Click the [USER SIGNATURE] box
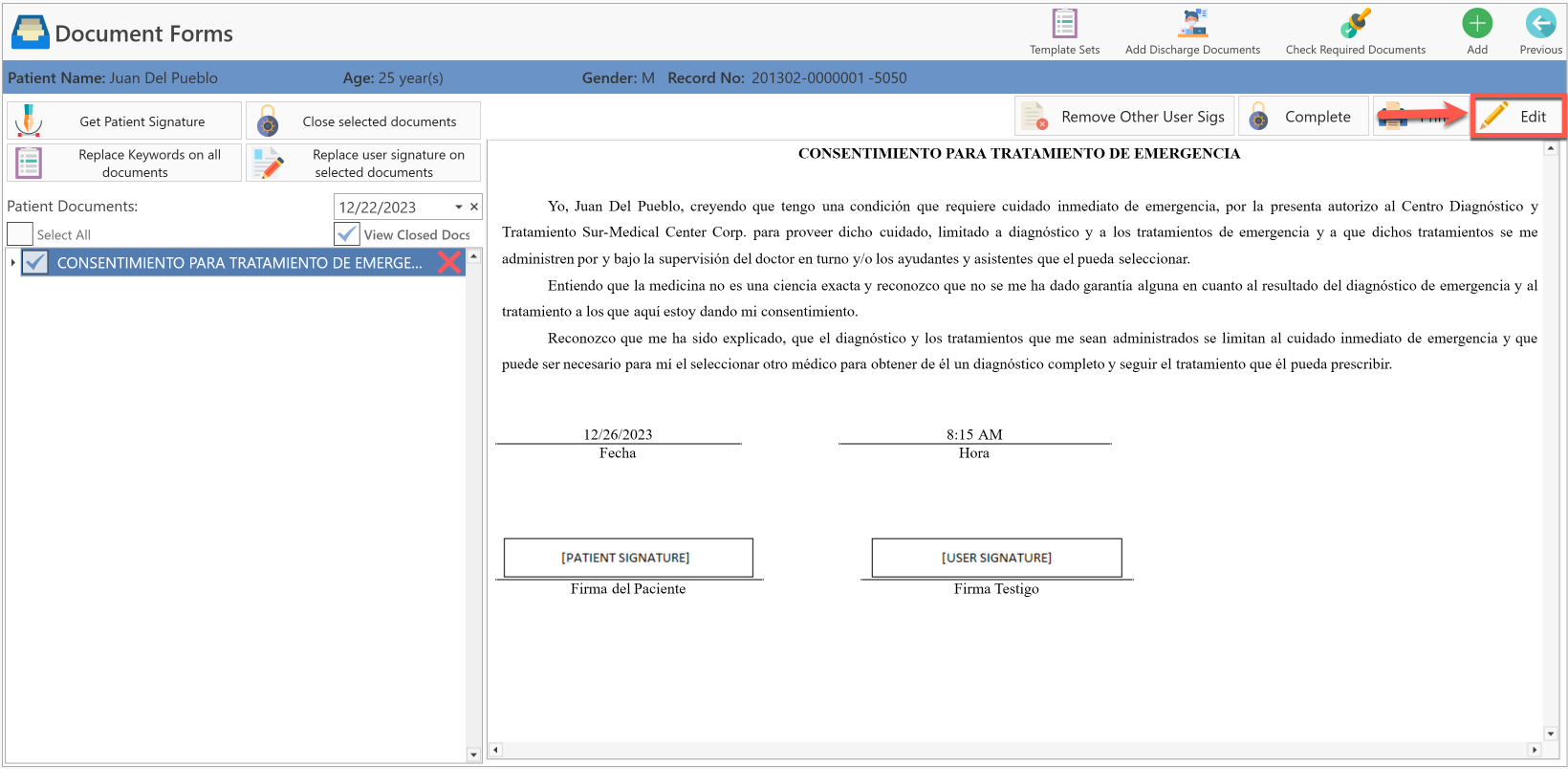The image size is (1568, 769). click(x=996, y=558)
